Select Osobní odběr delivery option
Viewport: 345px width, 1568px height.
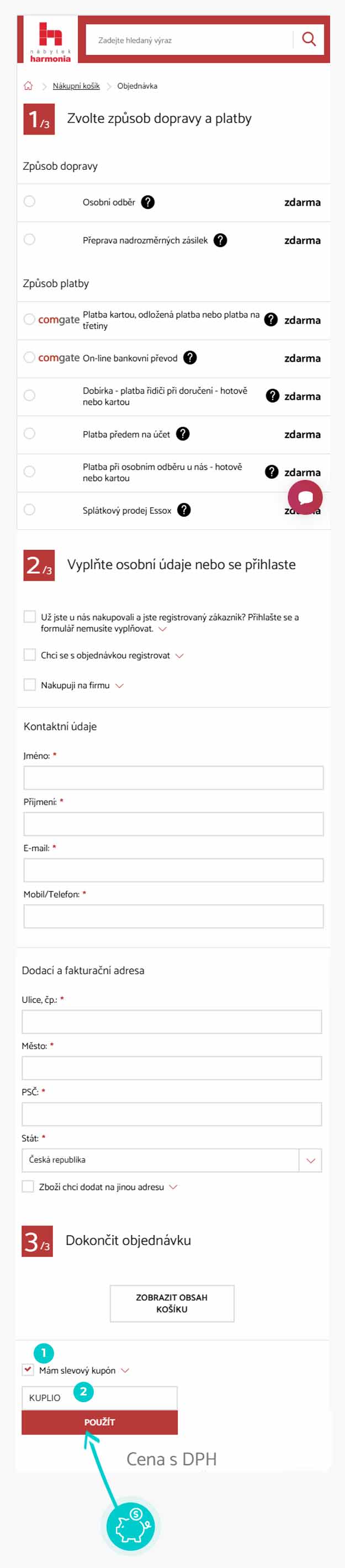click(x=29, y=201)
